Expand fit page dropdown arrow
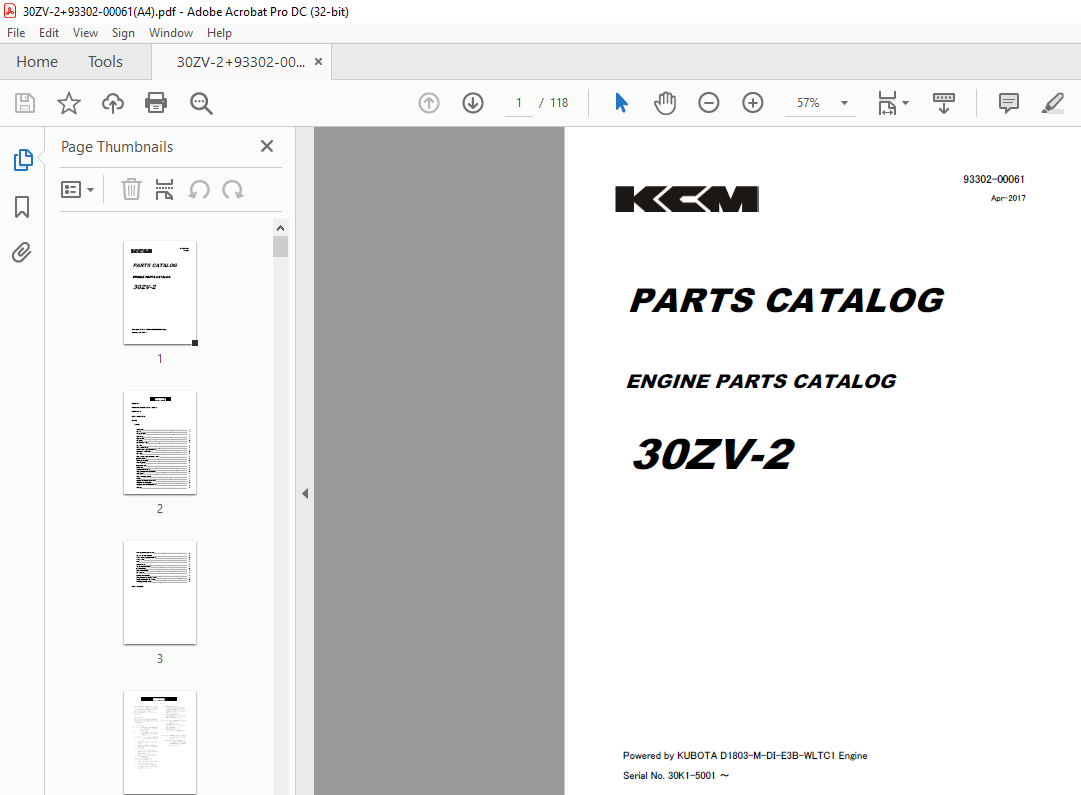The image size is (1081, 795). [x=906, y=103]
